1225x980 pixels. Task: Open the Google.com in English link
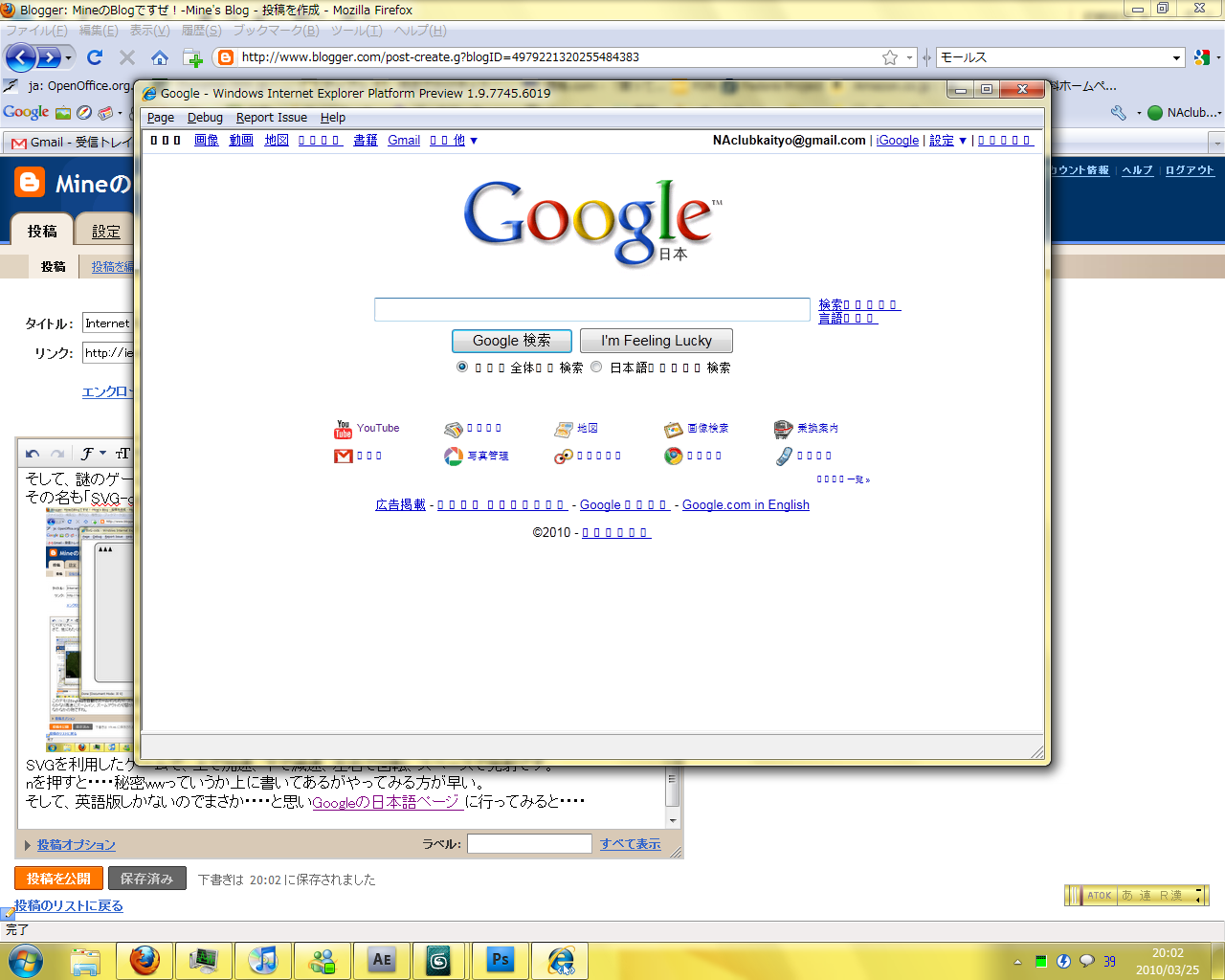tap(746, 505)
